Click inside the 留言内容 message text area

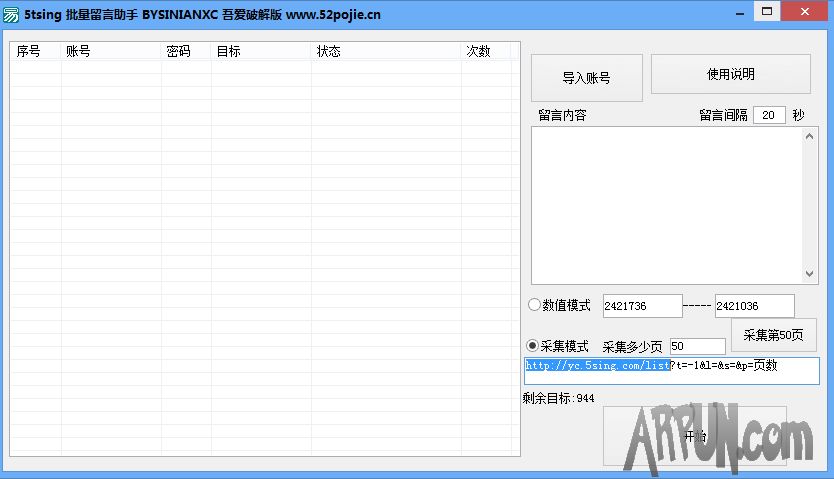point(667,205)
